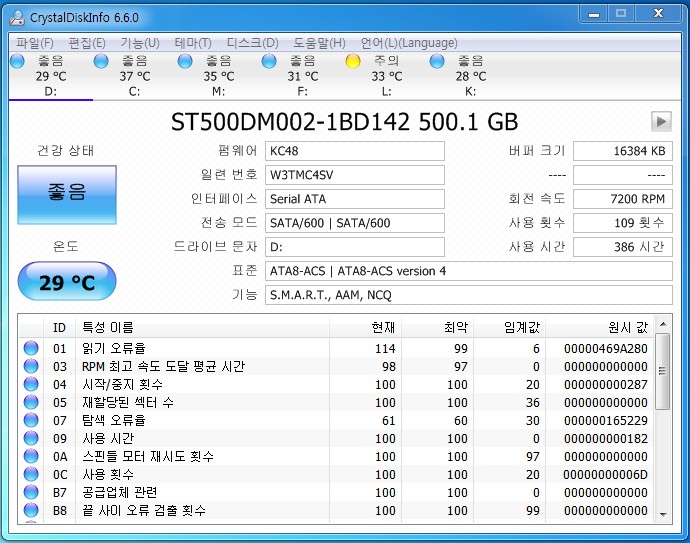The width and height of the screenshot is (690, 543).
Task: Select the K: drive status icon
Action: tap(437, 62)
